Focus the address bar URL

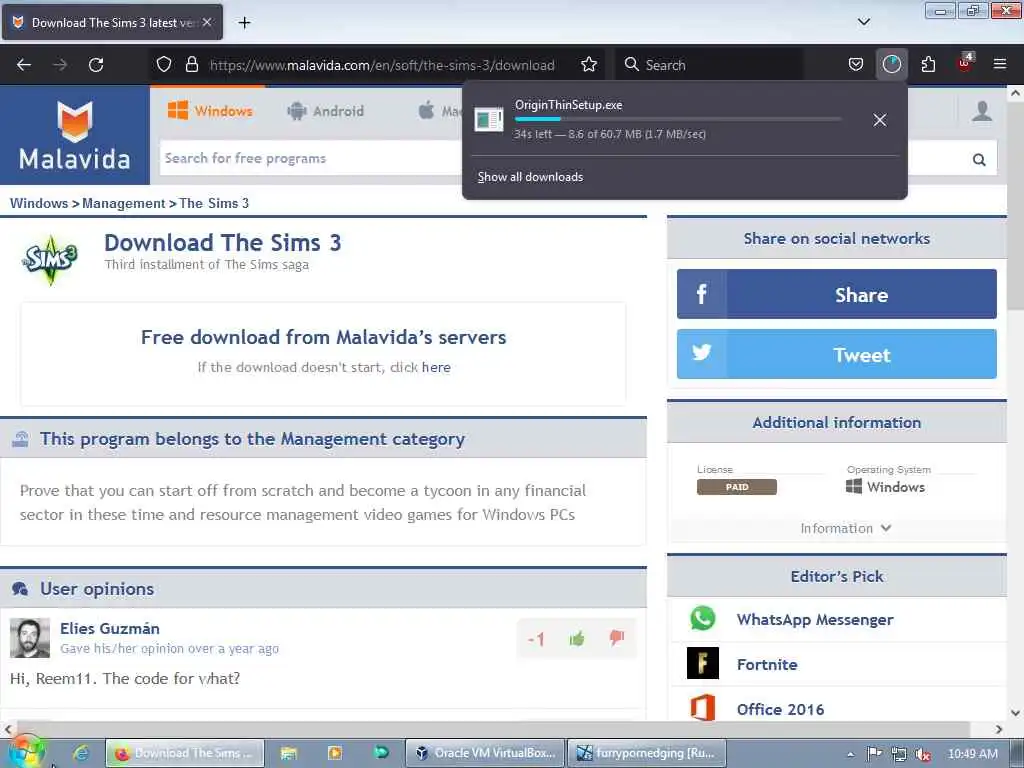[382, 65]
